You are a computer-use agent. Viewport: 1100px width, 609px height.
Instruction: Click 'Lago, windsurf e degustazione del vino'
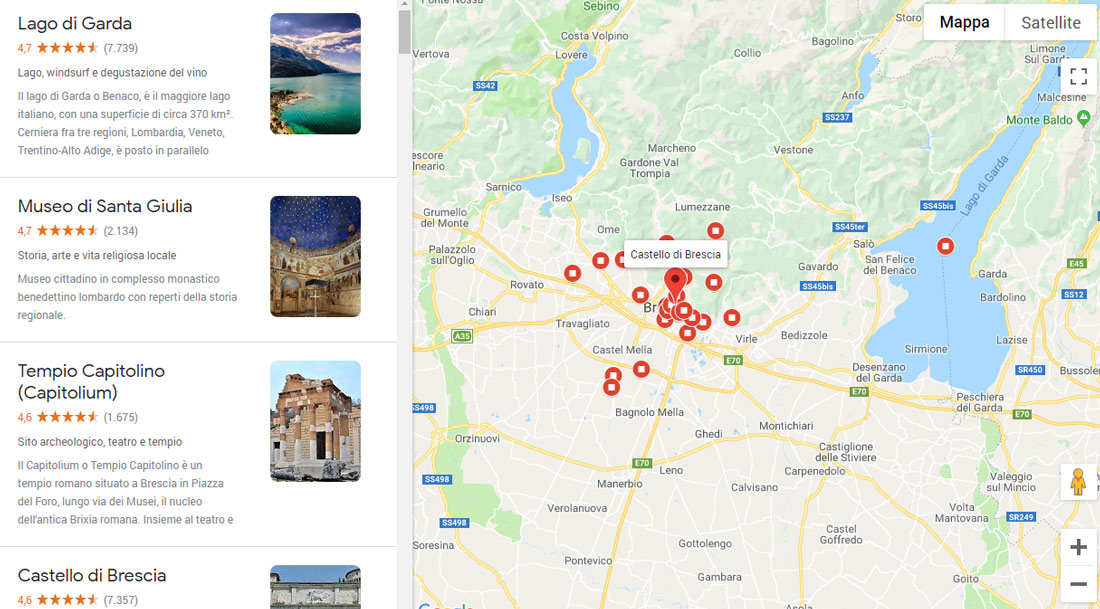(112, 73)
